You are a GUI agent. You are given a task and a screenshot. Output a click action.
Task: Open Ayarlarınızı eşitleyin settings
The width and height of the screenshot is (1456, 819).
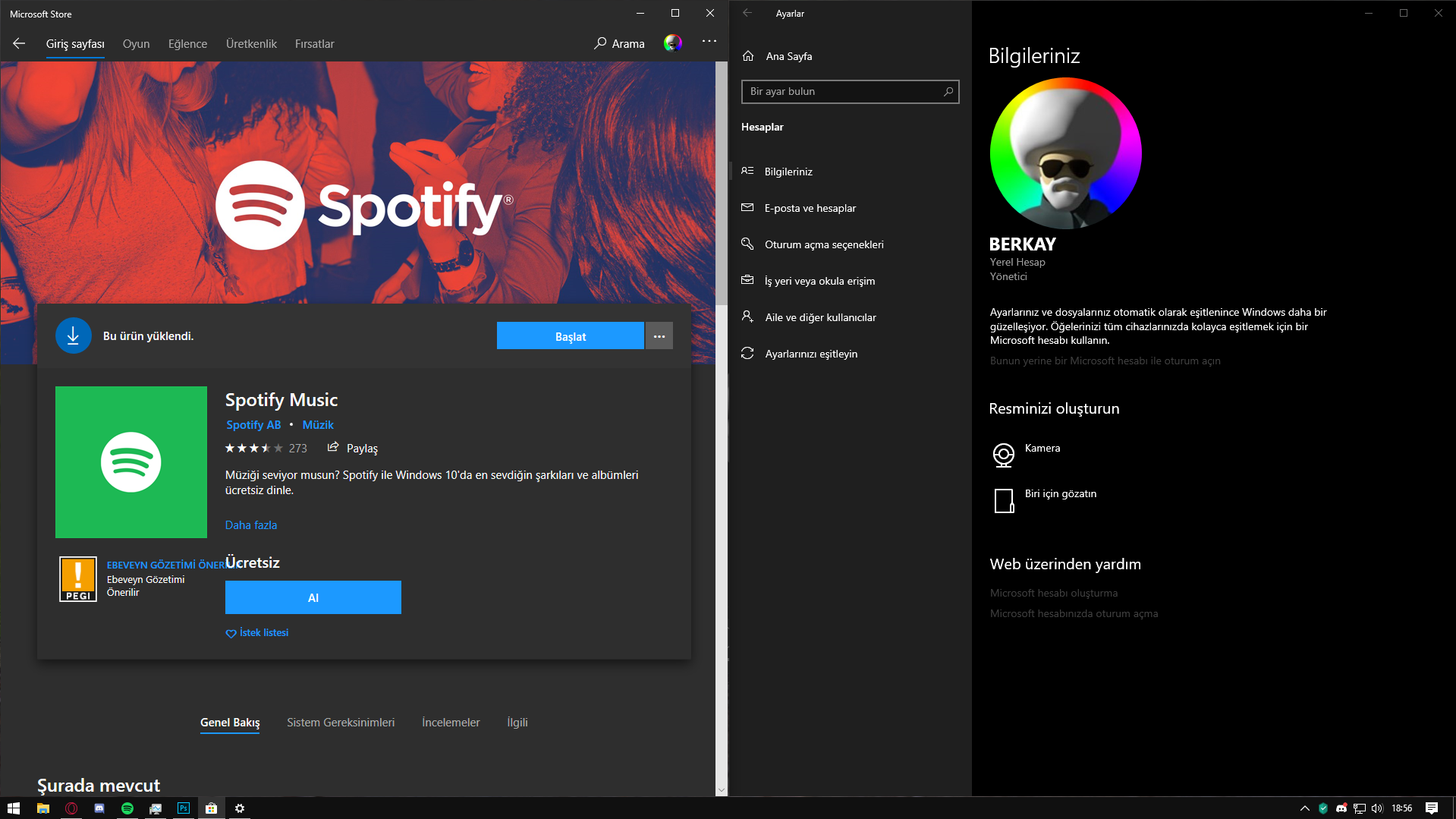pyautogui.click(x=850, y=354)
